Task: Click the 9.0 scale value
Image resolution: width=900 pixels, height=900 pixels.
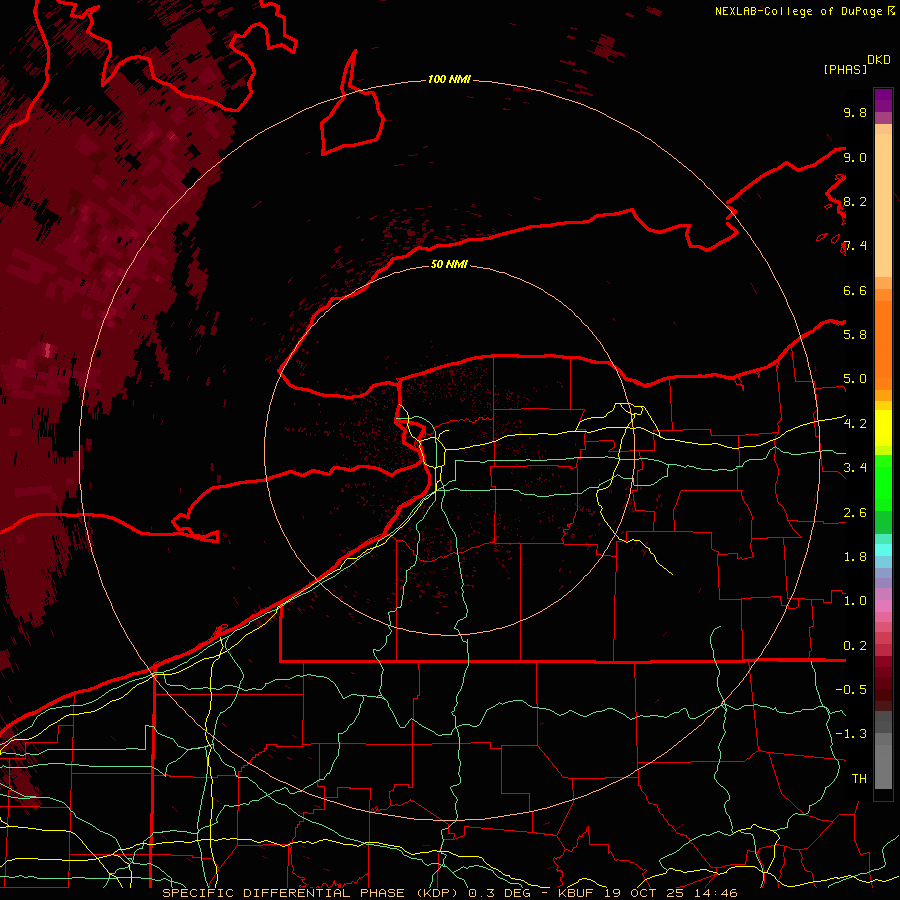Action: click(855, 157)
